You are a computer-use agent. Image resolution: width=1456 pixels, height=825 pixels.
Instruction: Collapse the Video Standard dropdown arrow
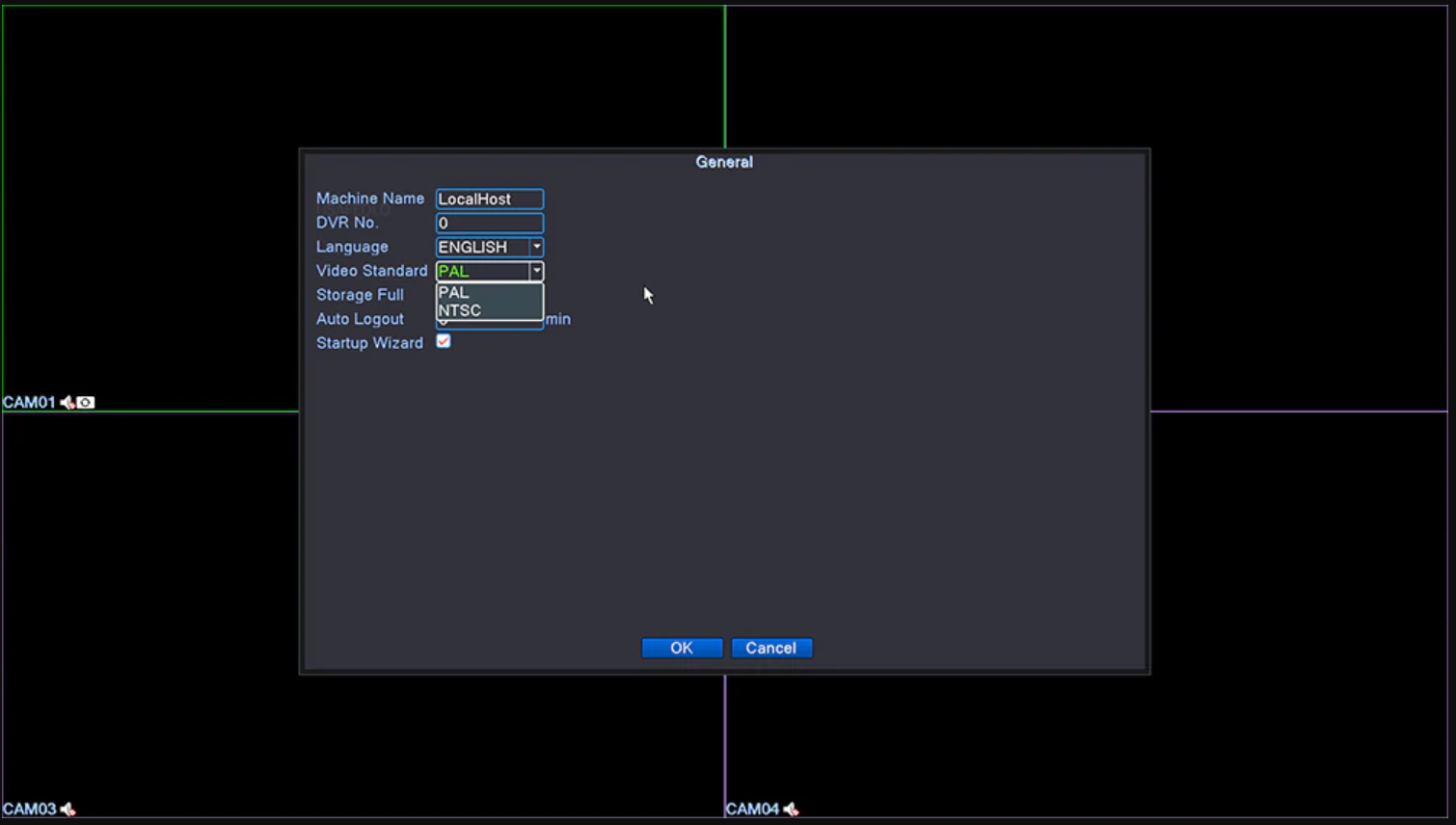point(537,271)
